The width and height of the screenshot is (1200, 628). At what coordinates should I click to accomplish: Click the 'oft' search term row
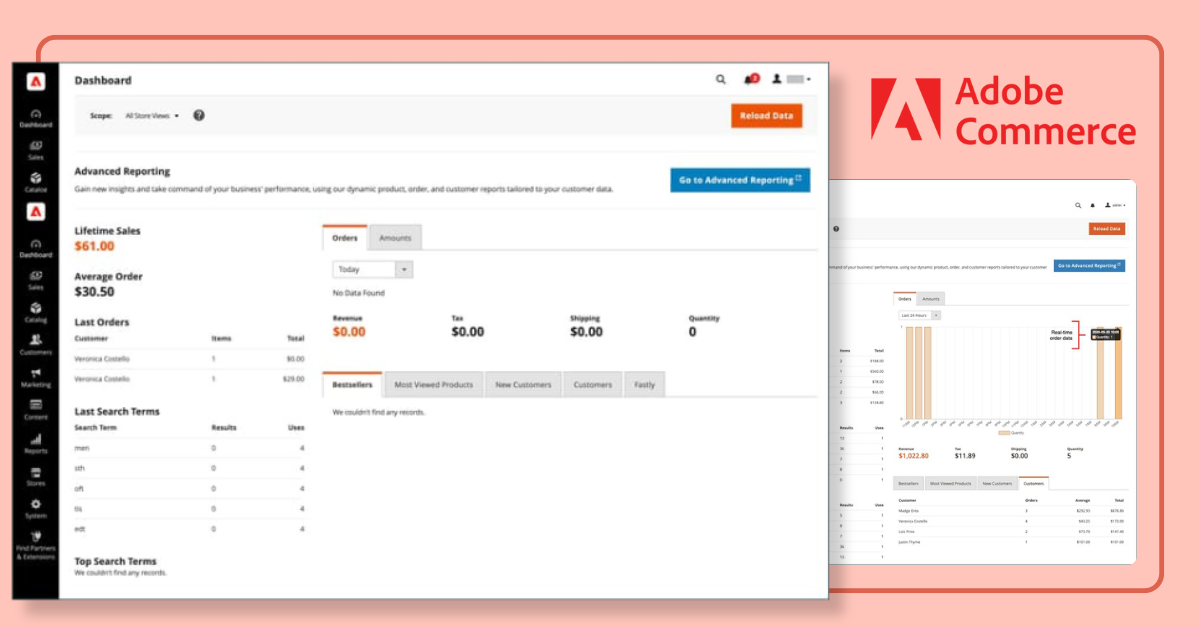(x=190, y=488)
